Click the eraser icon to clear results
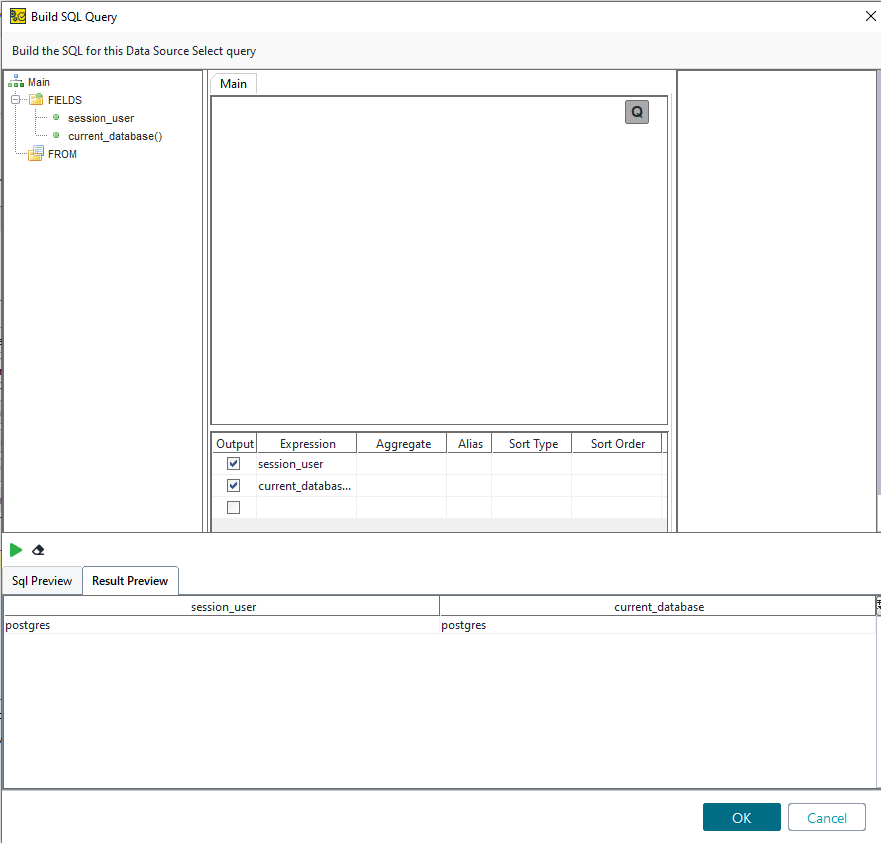881x843 pixels. 39,550
